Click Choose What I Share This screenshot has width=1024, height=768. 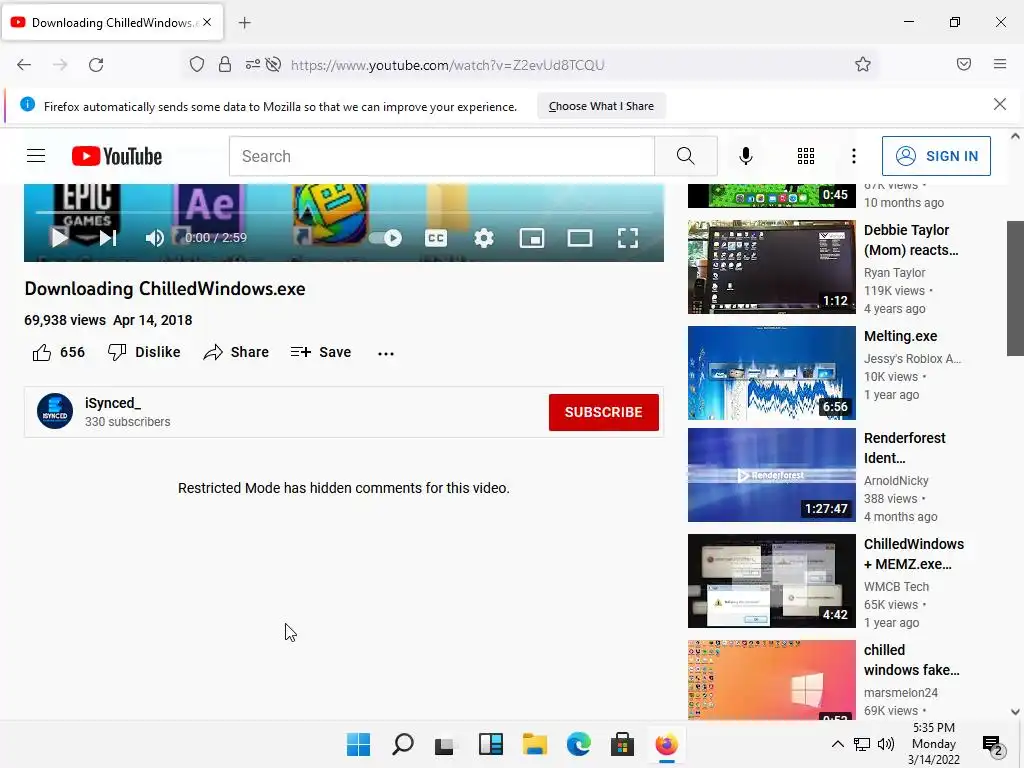[601, 106]
